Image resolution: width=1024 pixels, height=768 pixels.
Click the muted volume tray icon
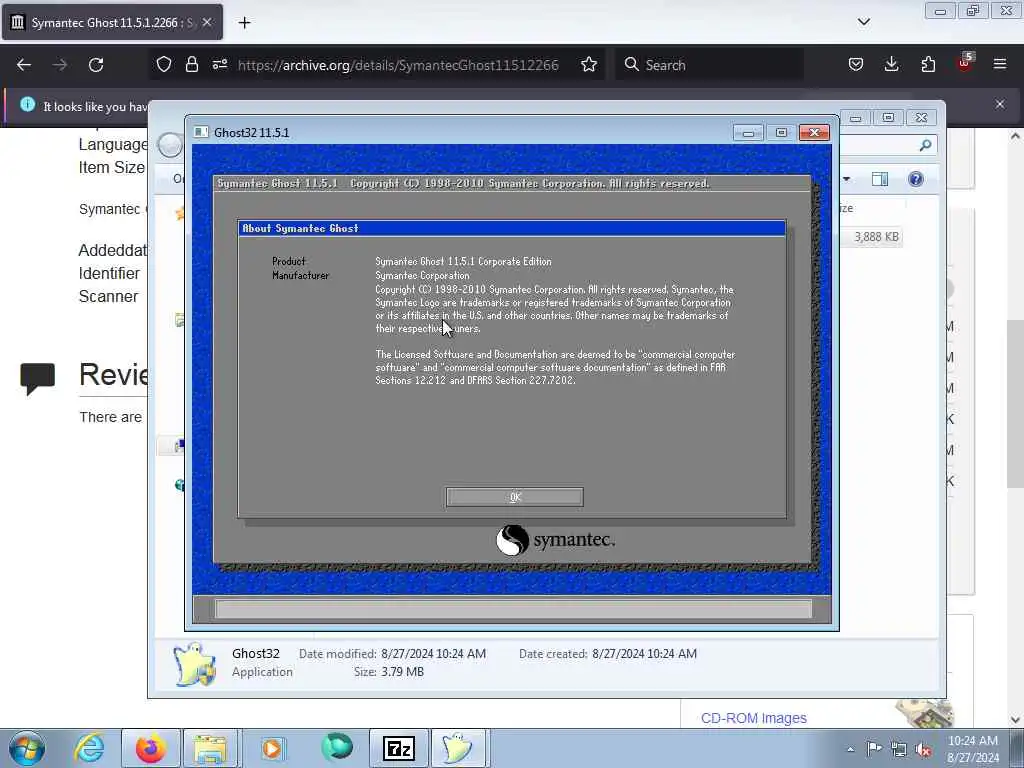(923, 750)
